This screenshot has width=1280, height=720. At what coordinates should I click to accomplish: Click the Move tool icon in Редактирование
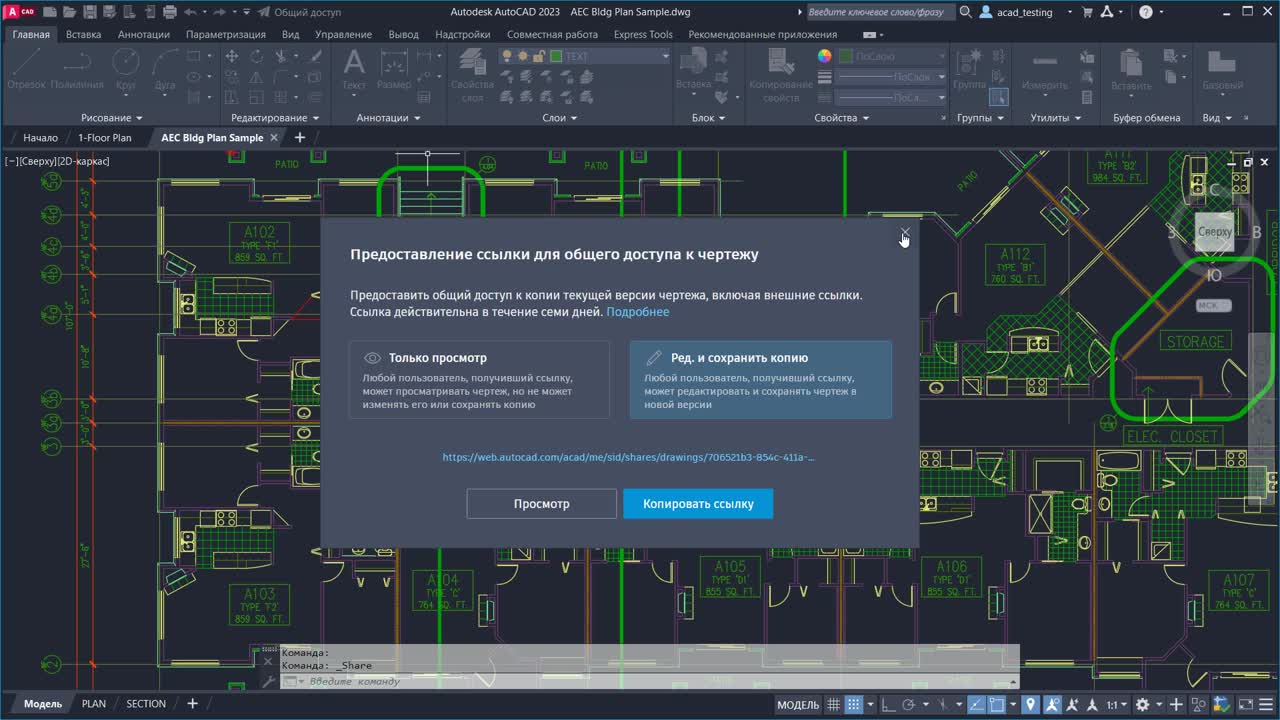point(231,57)
